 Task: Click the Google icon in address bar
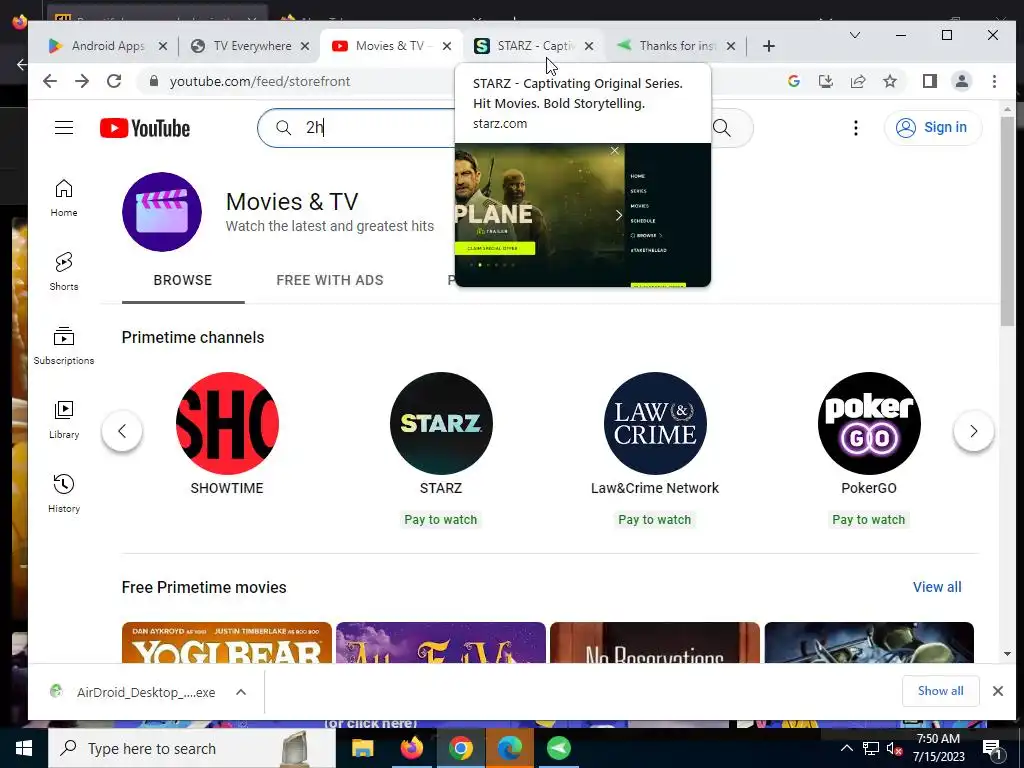[x=793, y=81]
